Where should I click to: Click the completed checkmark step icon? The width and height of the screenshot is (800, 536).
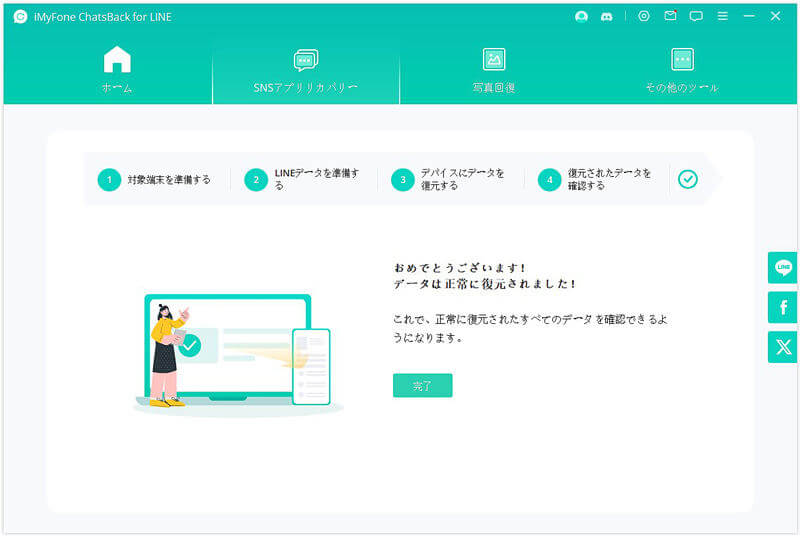[688, 180]
